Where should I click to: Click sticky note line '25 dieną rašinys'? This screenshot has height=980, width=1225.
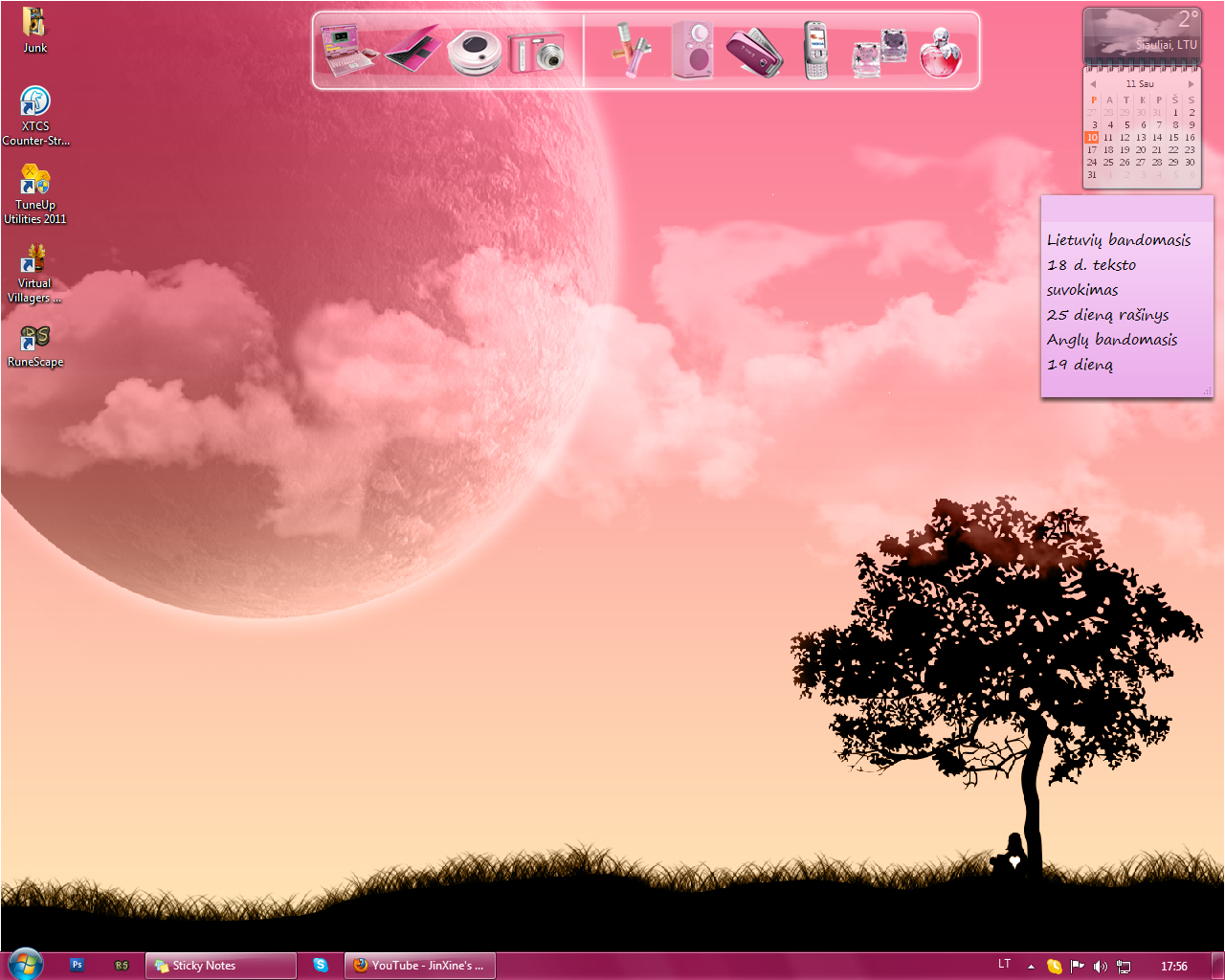[1107, 315]
